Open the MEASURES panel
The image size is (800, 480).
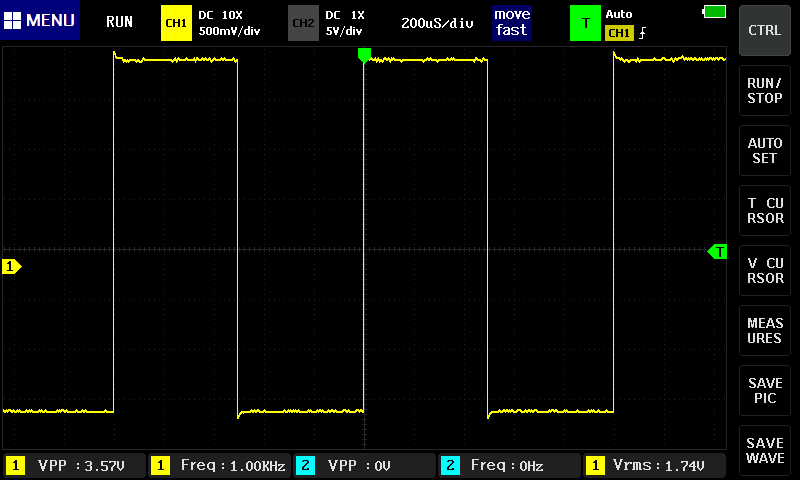pyautogui.click(x=765, y=330)
